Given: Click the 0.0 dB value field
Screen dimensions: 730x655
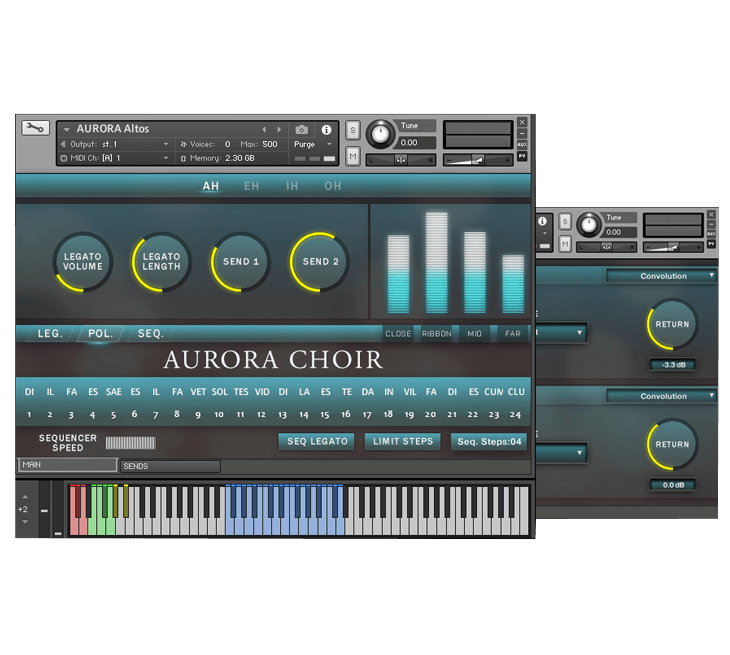Looking at the screenshot, I should coord(673,485).
